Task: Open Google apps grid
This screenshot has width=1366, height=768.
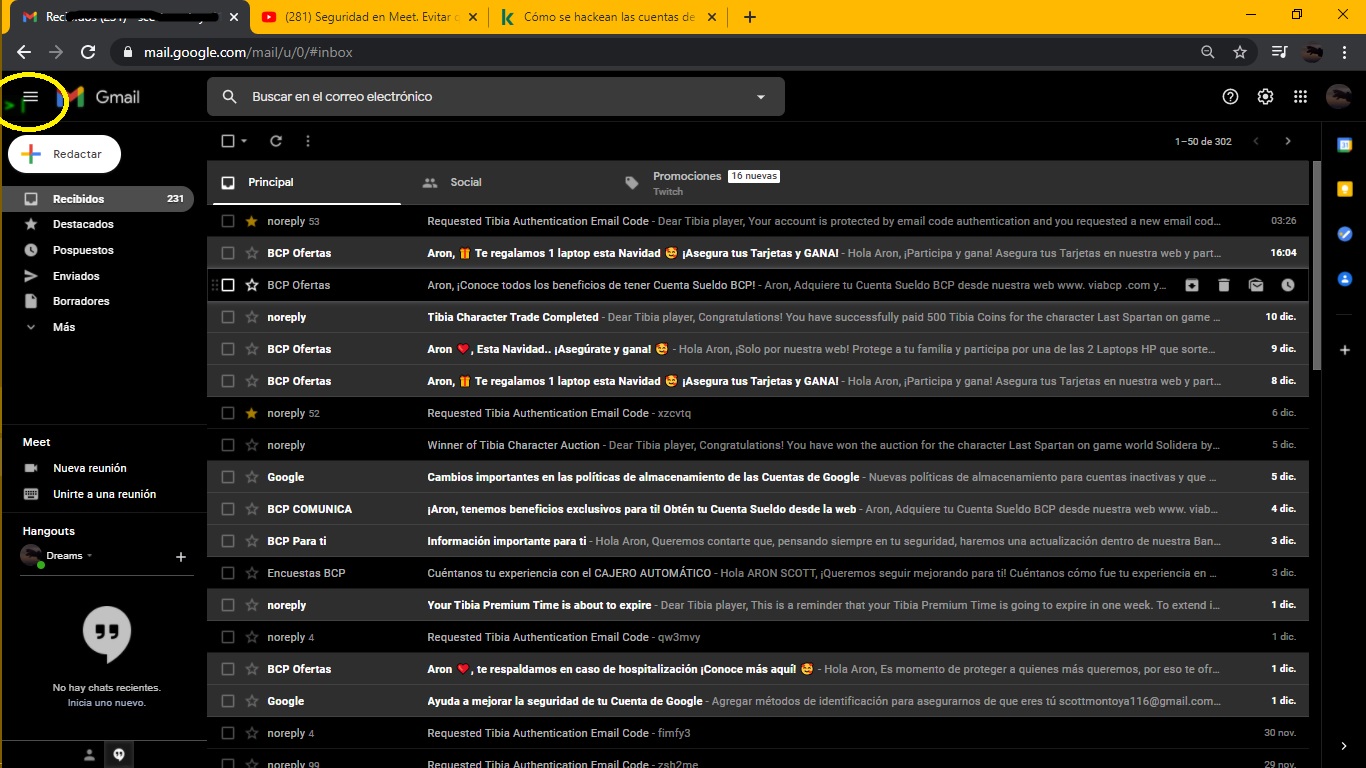Action: tap(1300, 97)
